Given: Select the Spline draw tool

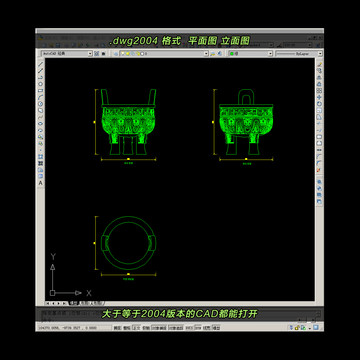Looking at the screenshot, I should (x=41, y=117).
